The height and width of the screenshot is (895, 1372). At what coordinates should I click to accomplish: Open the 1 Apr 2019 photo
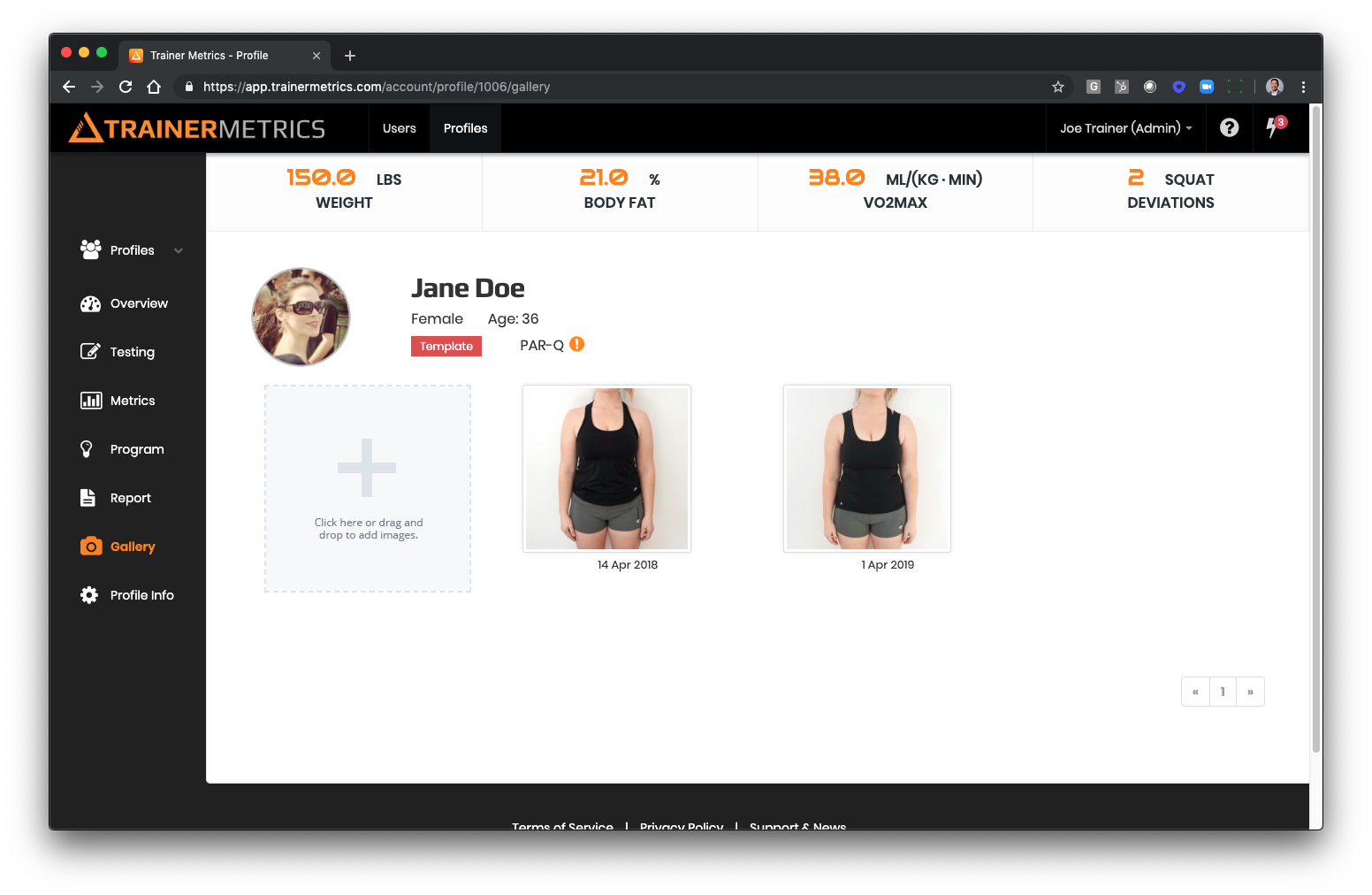click(867, 469)
